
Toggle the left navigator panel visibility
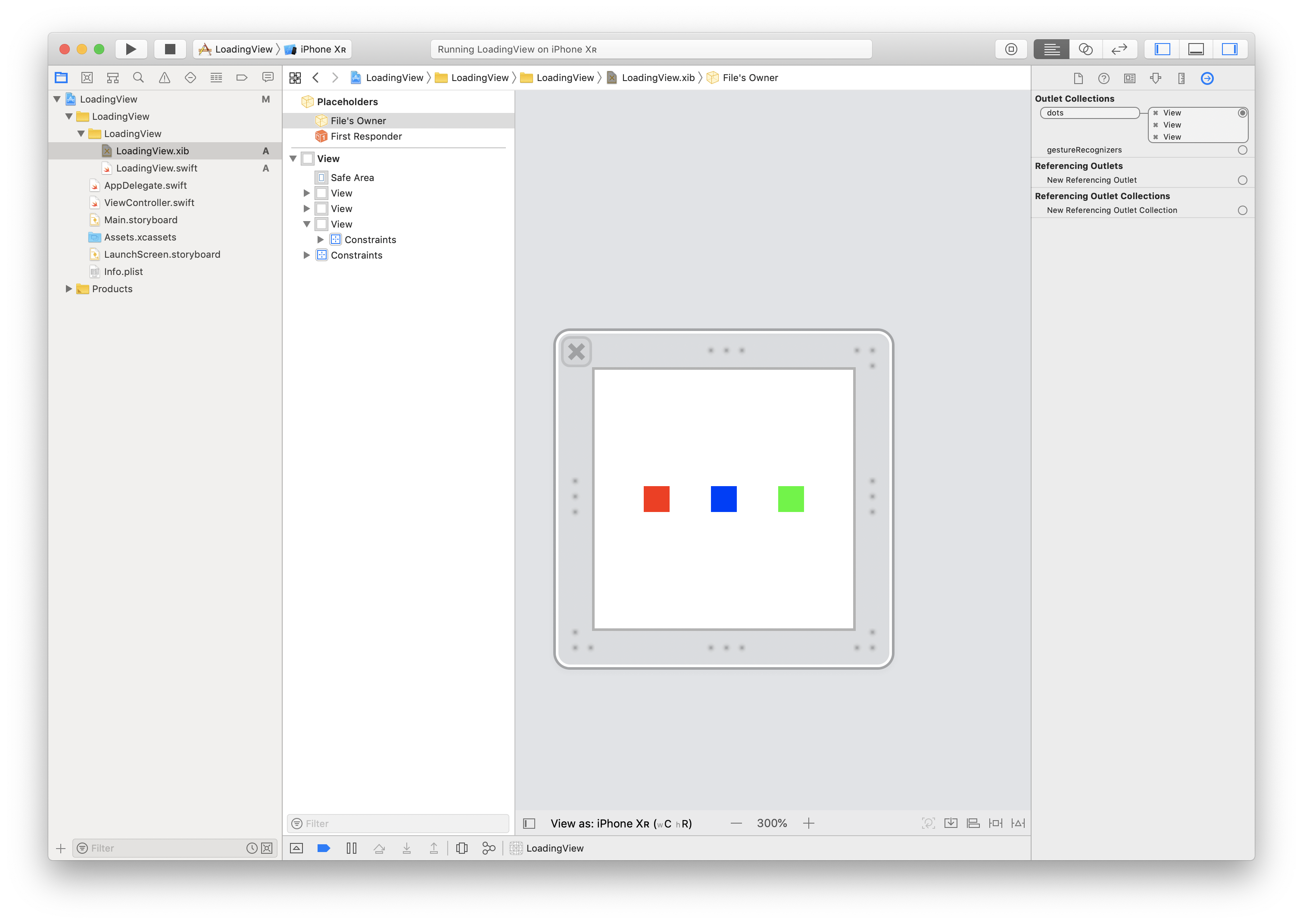coord(1162,49)
